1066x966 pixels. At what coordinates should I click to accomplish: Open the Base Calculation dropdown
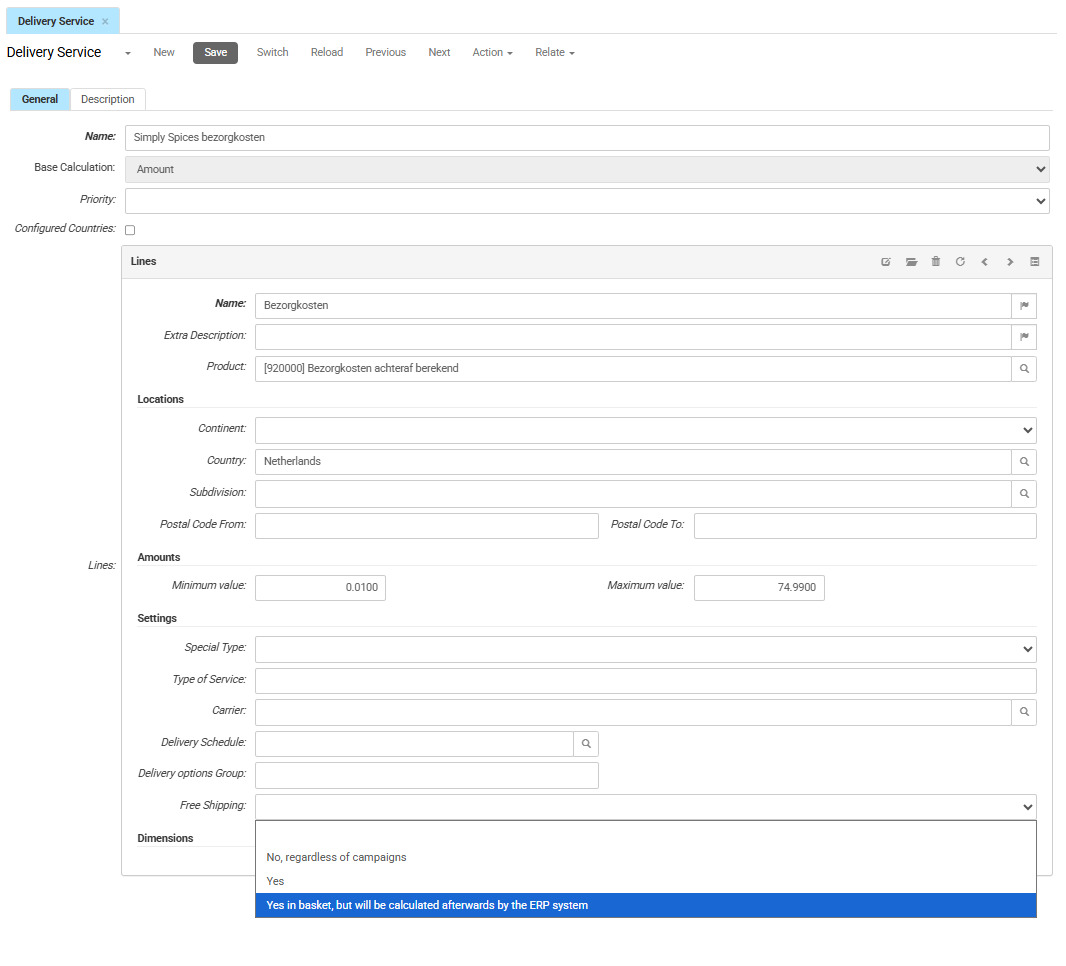587,169
